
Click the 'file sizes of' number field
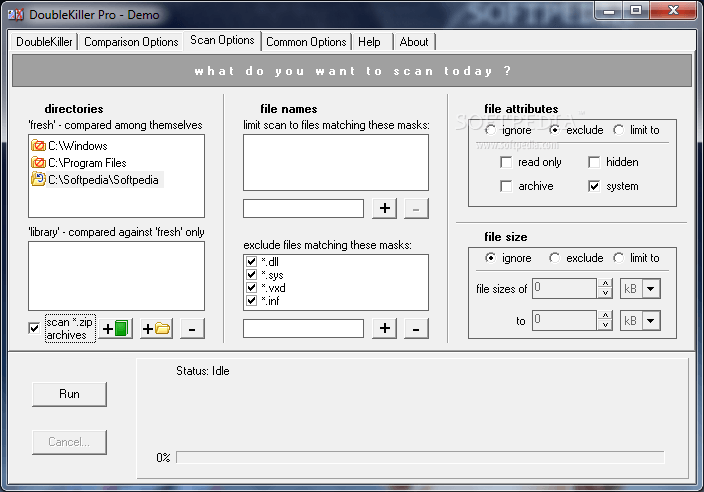click(x=564, y=289)
